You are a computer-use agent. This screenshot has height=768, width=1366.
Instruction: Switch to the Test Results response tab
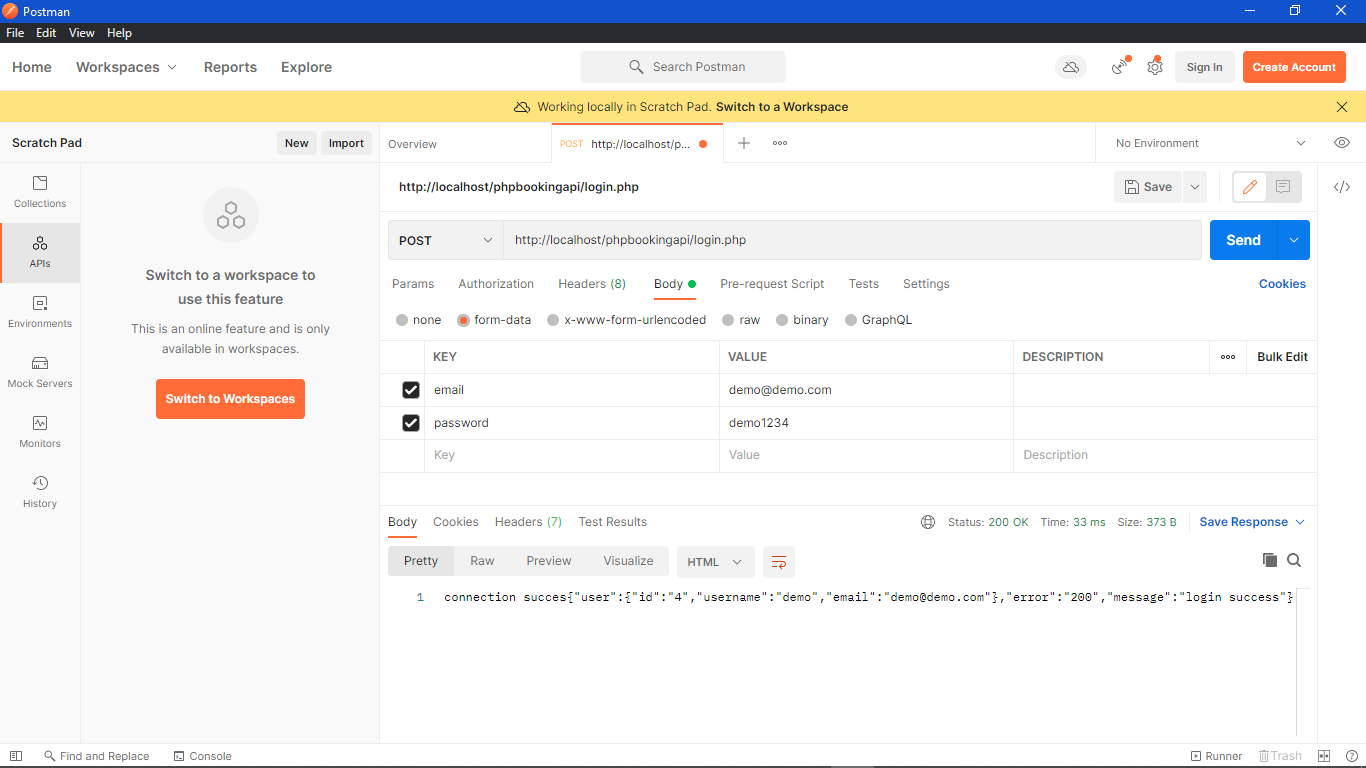612,522
